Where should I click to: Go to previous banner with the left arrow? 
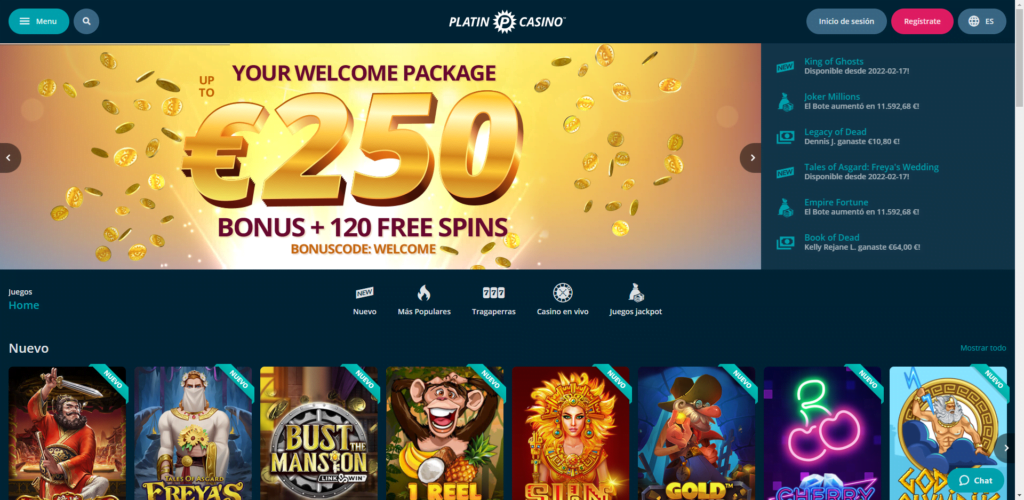10,158
